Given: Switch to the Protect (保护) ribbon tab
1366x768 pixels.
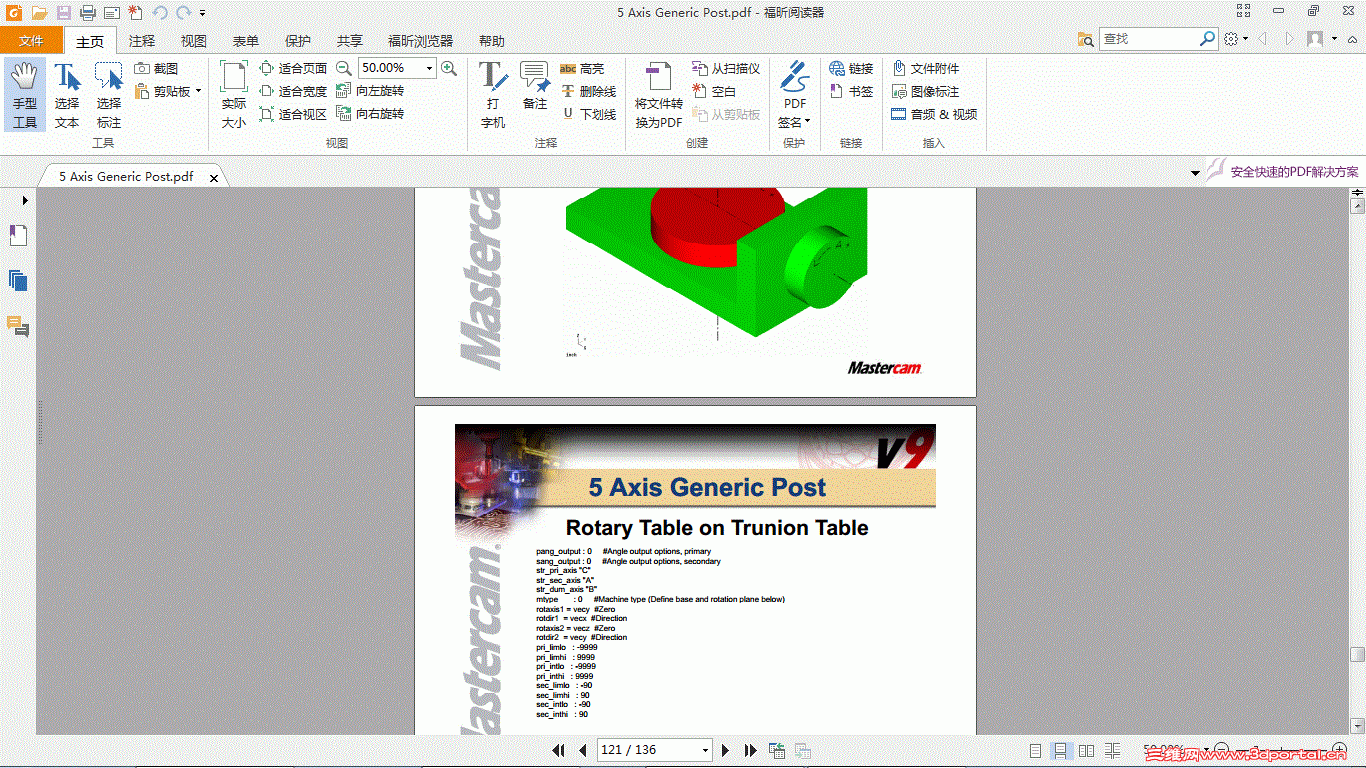Looking at the screenshot, I should pos(298,41).
